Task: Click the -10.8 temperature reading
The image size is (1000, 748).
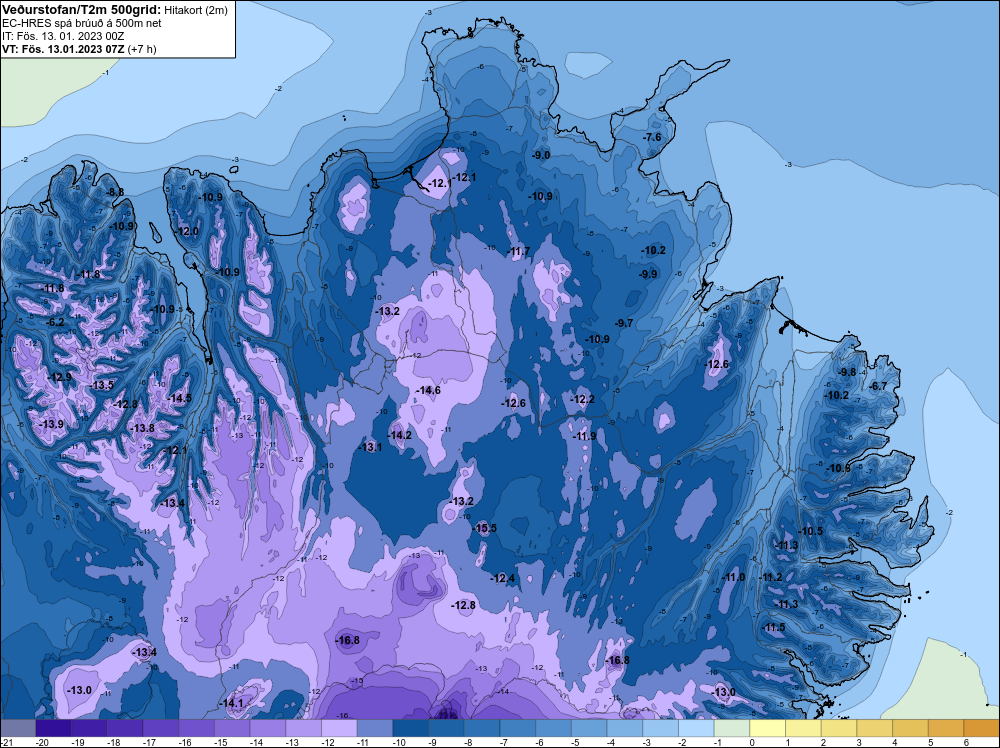Action: point(839,468)
